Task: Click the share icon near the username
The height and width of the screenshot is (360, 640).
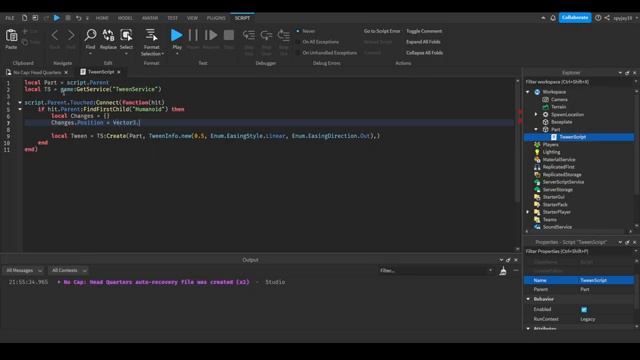Action: pyautogui.click(x=607, y=18)
